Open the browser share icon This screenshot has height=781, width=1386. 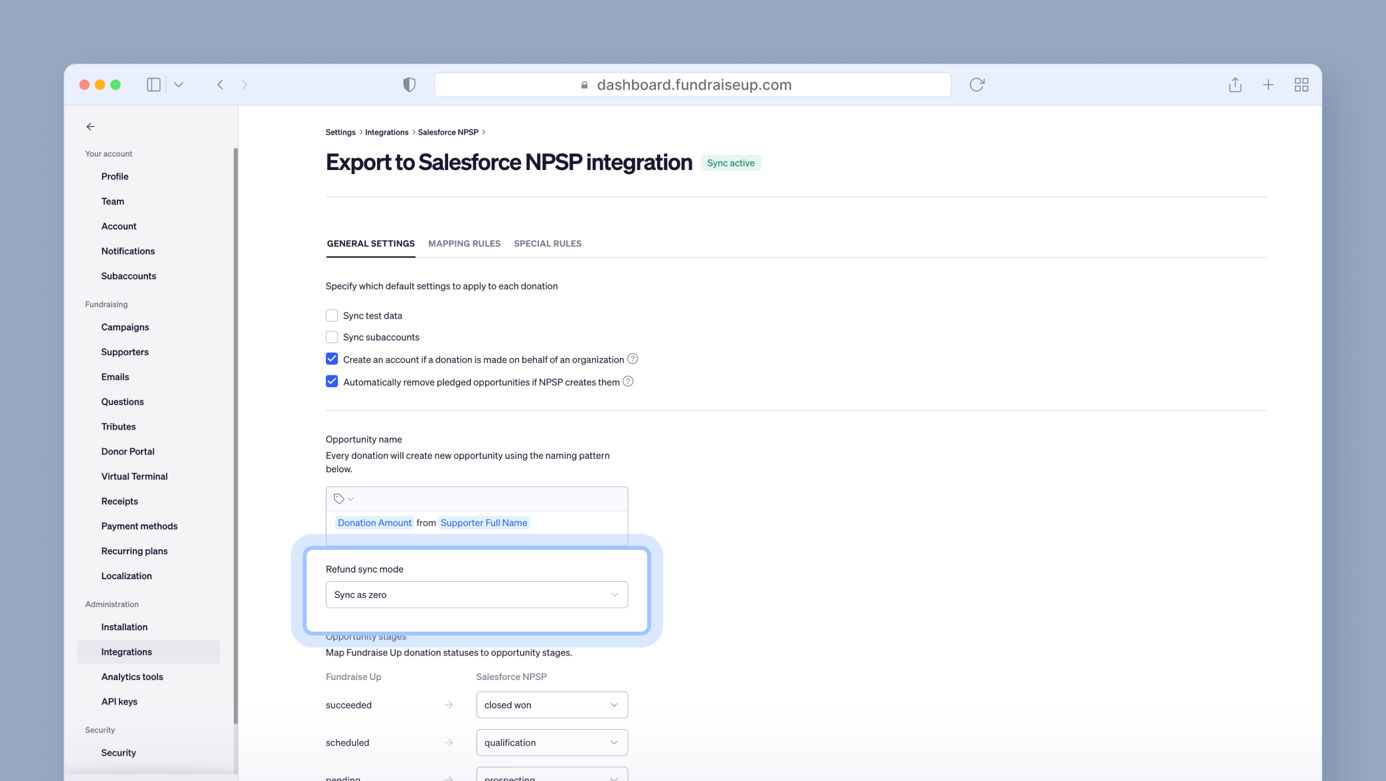point(1235,85)
